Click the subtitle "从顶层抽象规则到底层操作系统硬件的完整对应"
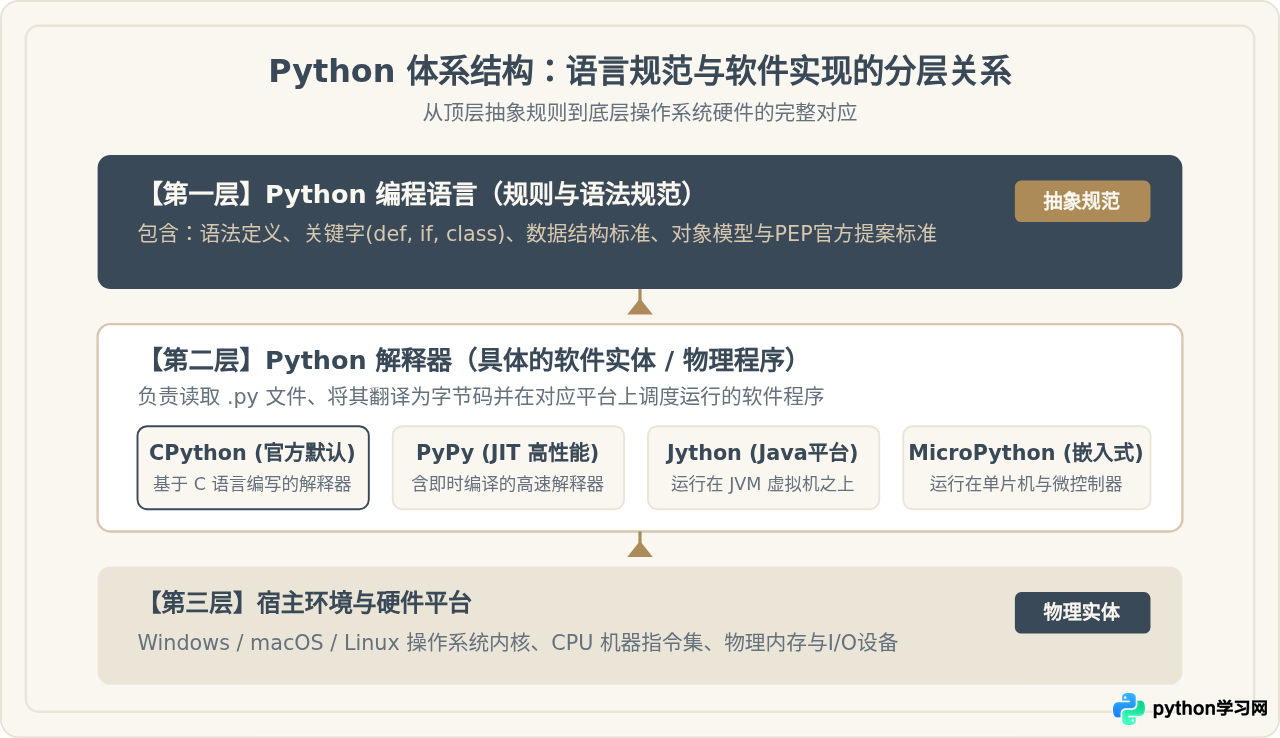 [x=640, y=113]
